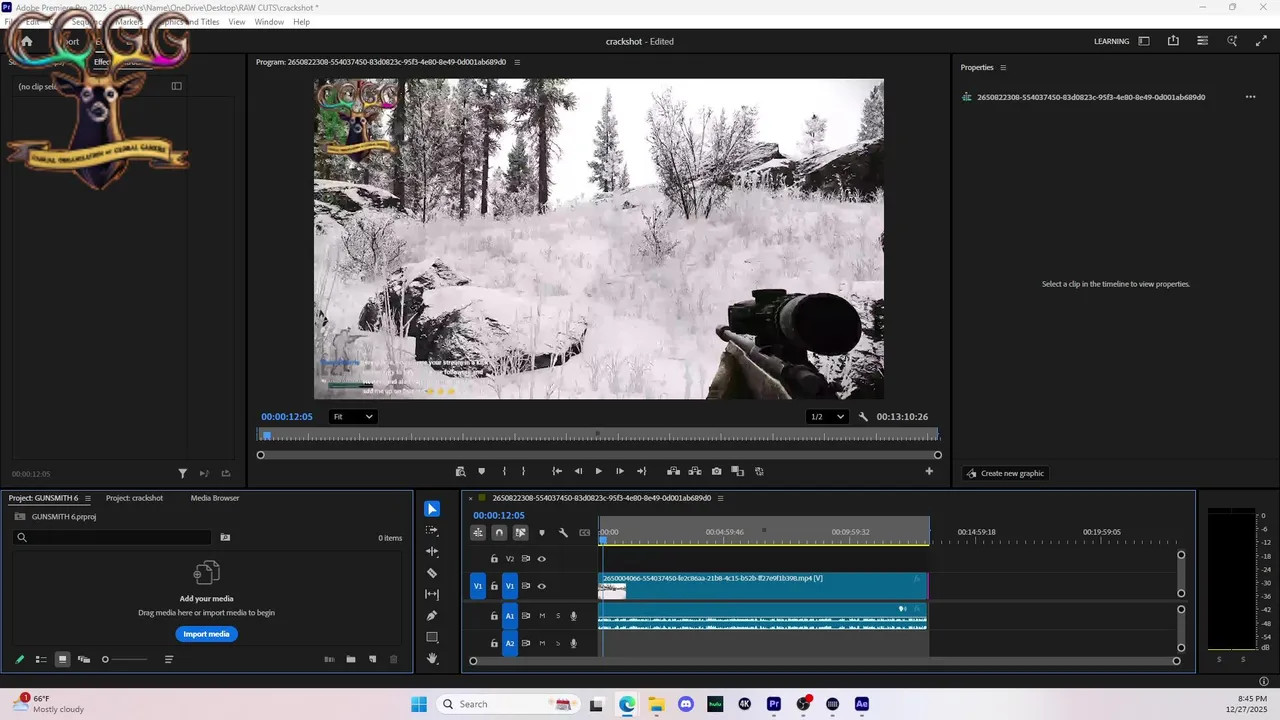1280x720 pixels.
Task: Open Project panel sort options
Action: point(169,659)
